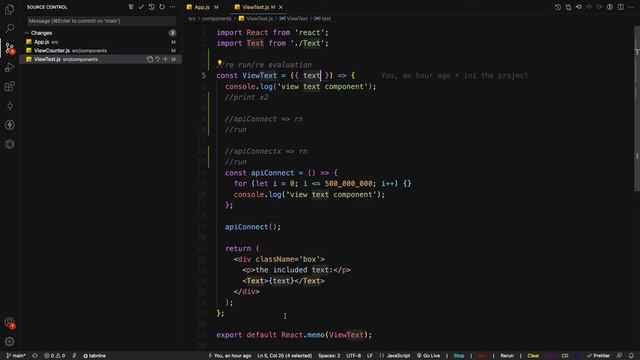Close the ViewText.js tab
Viewport: 640px width, 360px height.
point(281,7)
